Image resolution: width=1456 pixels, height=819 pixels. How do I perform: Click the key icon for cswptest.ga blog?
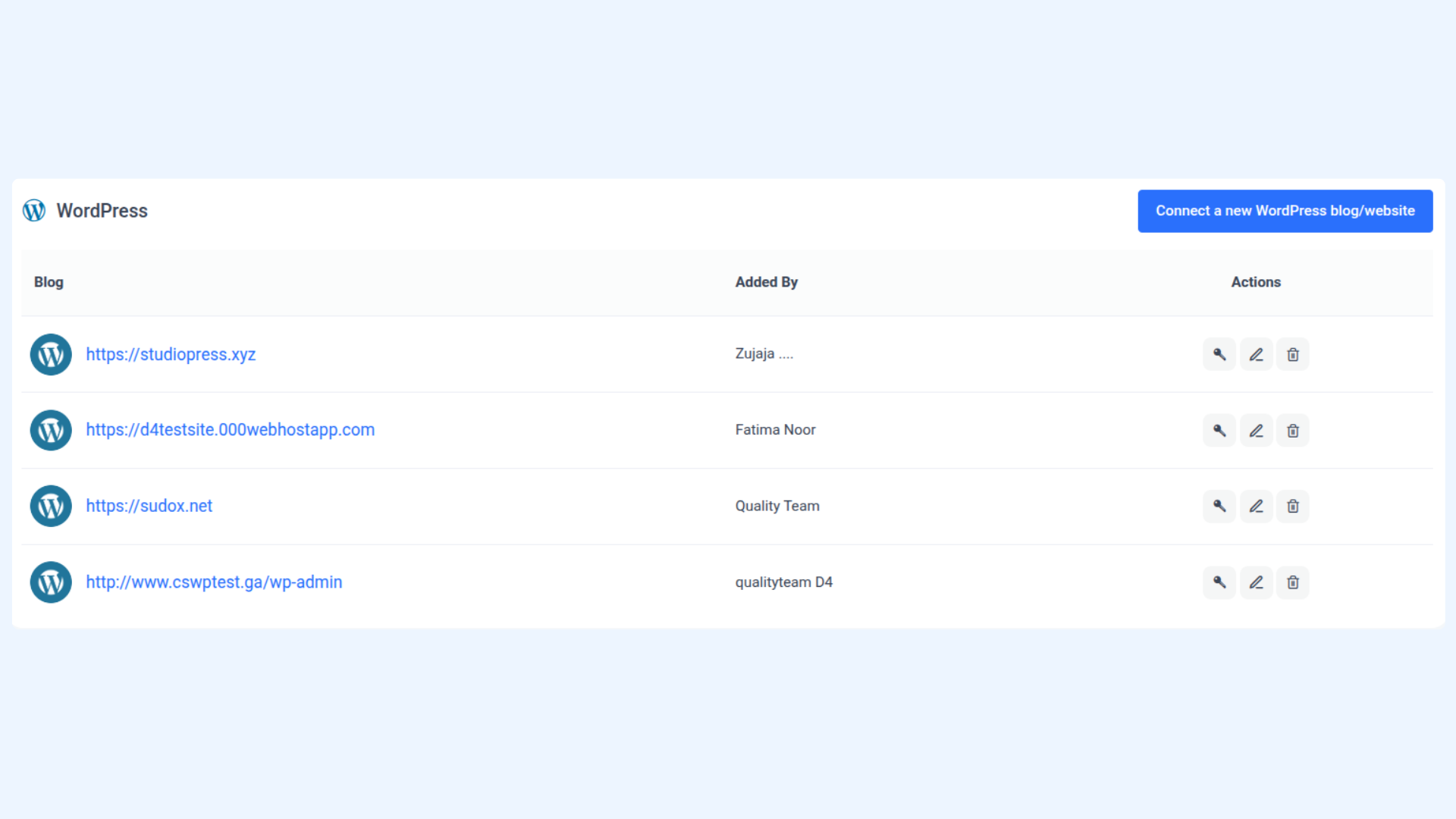[x=1219, y=582]
